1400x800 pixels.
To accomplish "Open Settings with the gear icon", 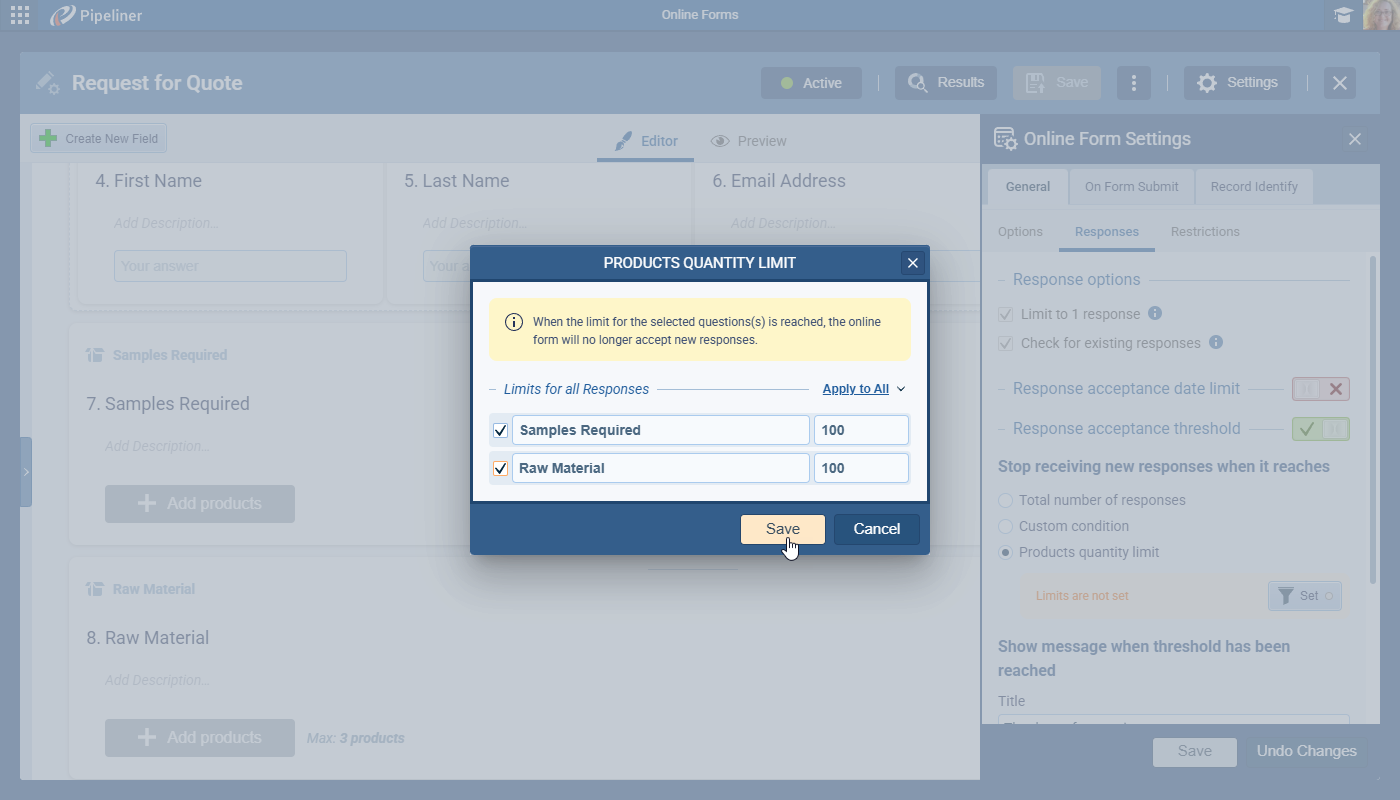I will click(x=1237, y=83).
